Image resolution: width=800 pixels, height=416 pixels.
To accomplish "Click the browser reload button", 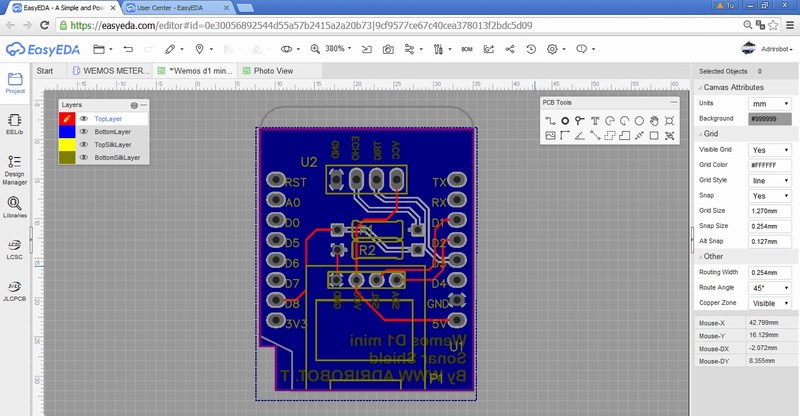I will pos(44,25).
